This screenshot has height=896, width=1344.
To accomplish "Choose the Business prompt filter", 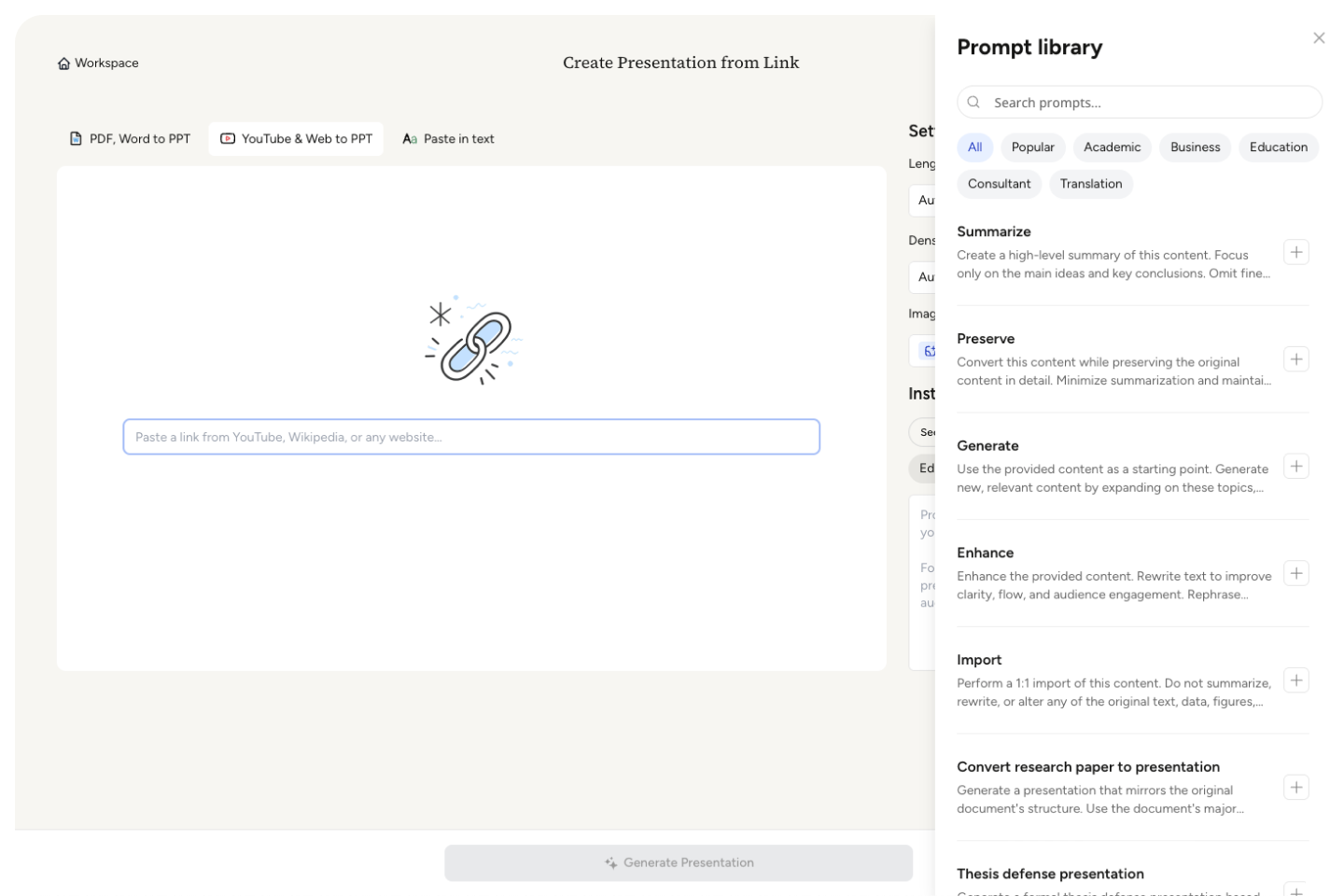I will (x=1195, y=147).
